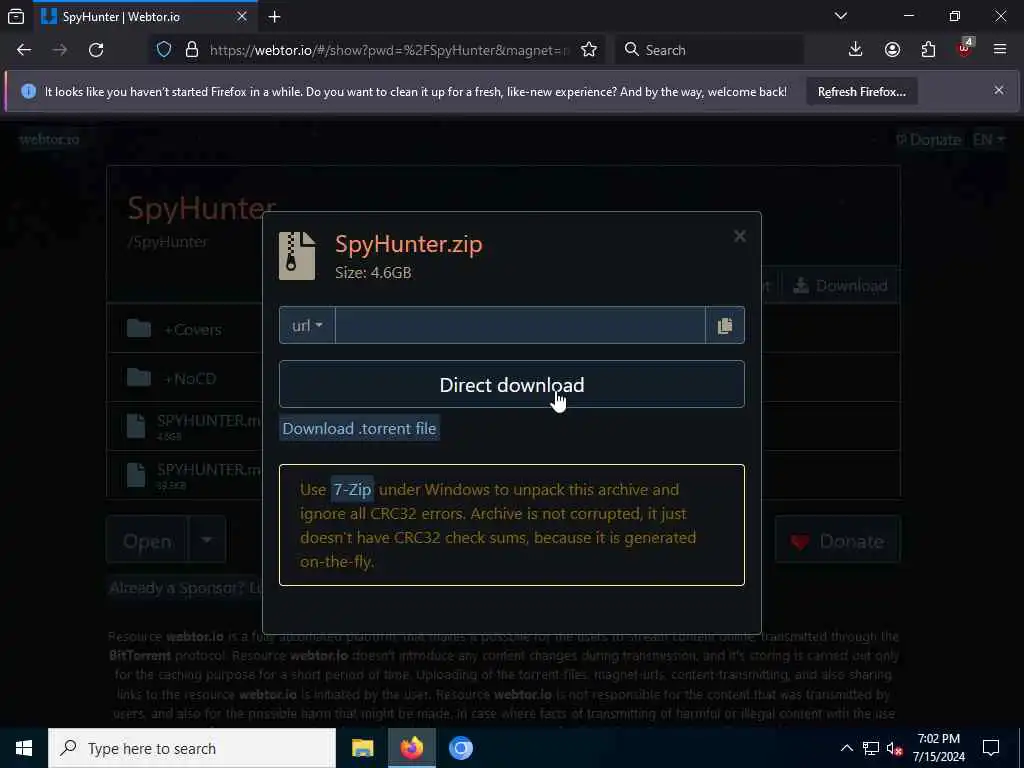Open the Firefox downloads panel
Viewport: 1024px width, 768px height.
(856, 50)
